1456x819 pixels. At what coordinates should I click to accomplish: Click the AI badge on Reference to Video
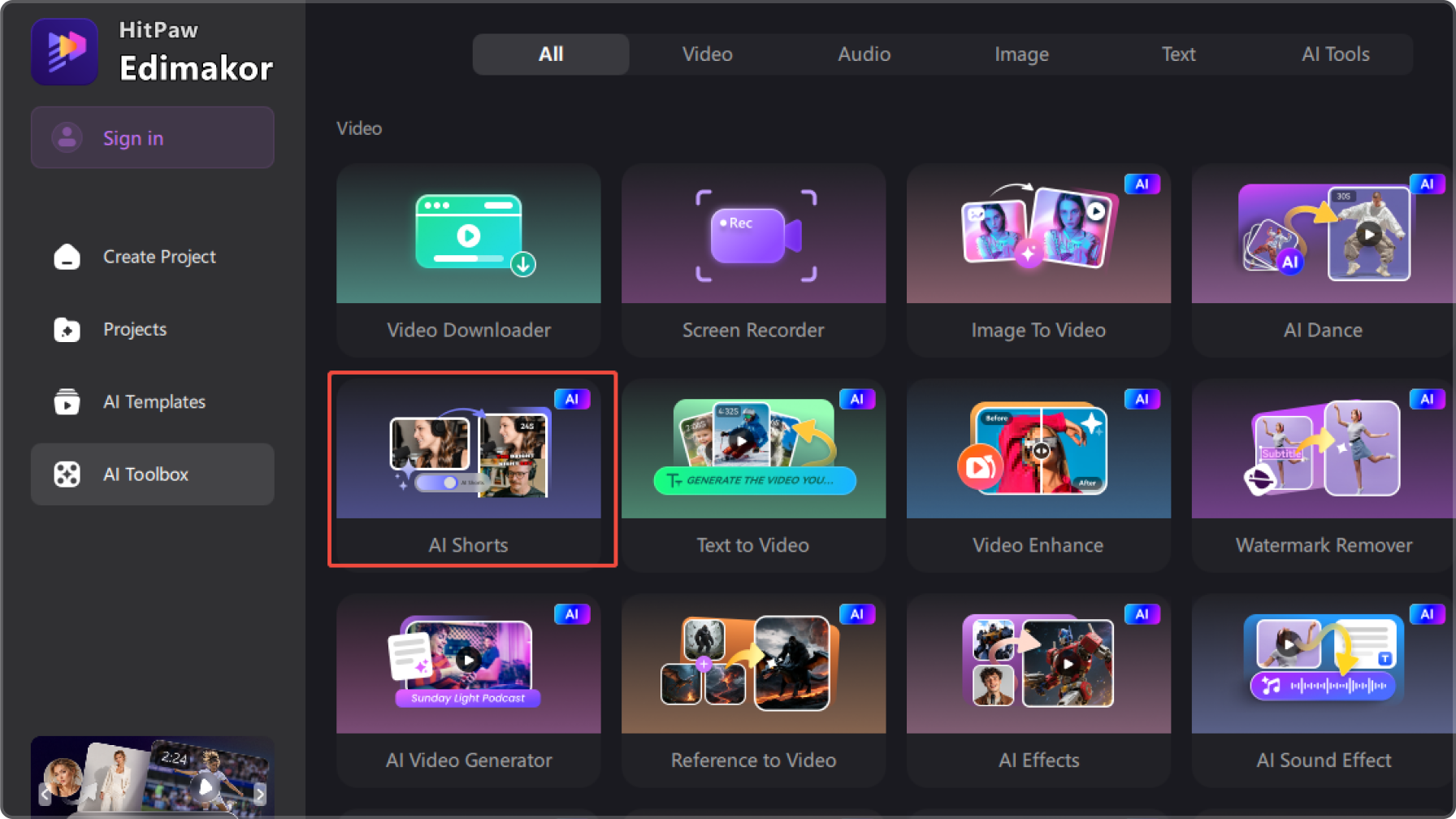856,614
